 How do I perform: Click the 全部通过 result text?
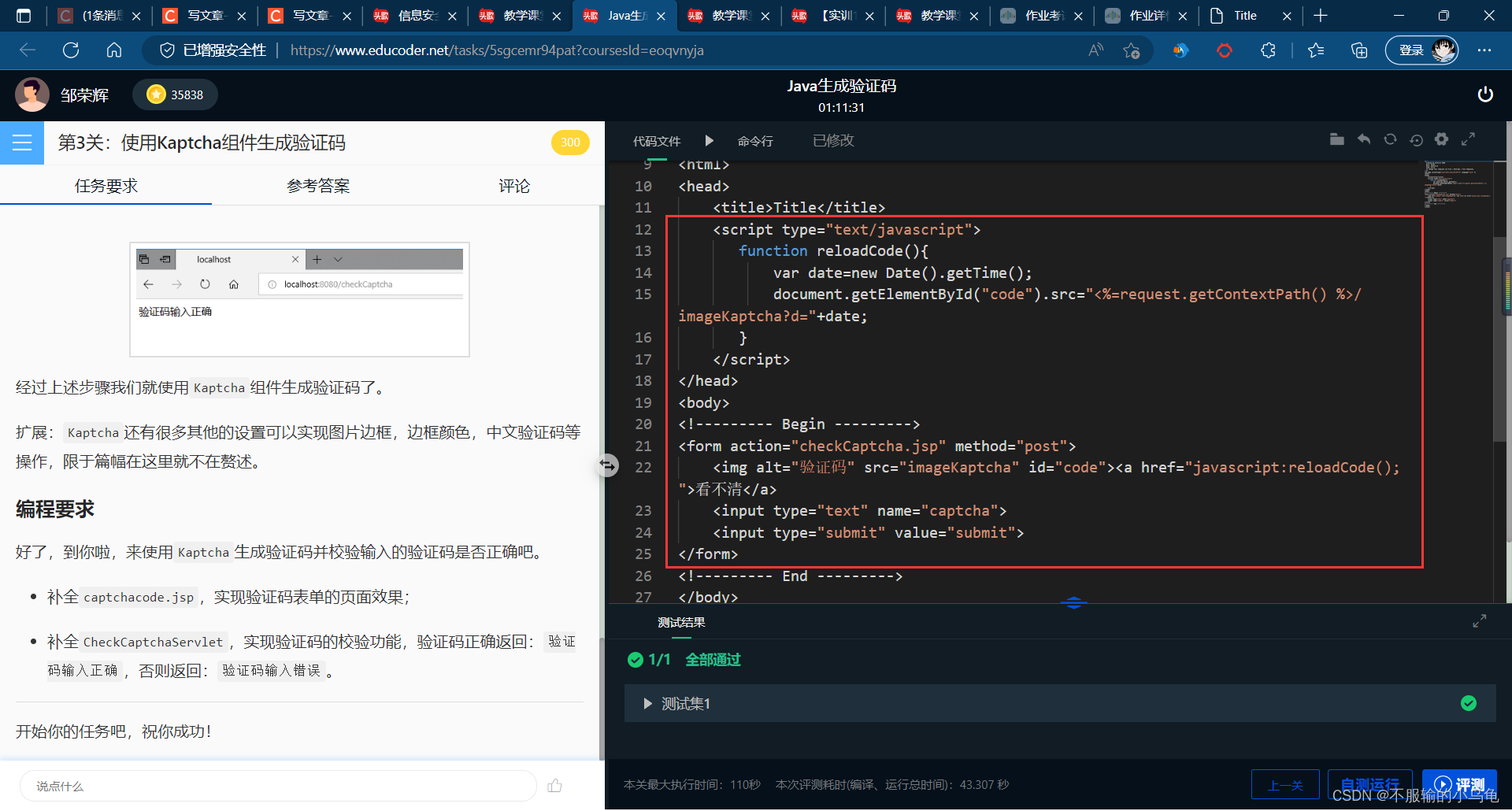pyautogui.click(x=713, y=659)
